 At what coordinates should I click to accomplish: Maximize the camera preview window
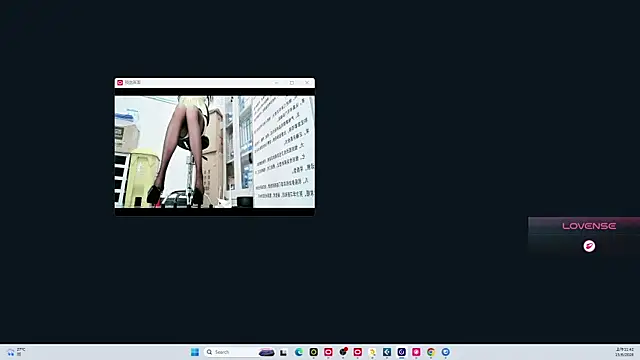(292, 83)
